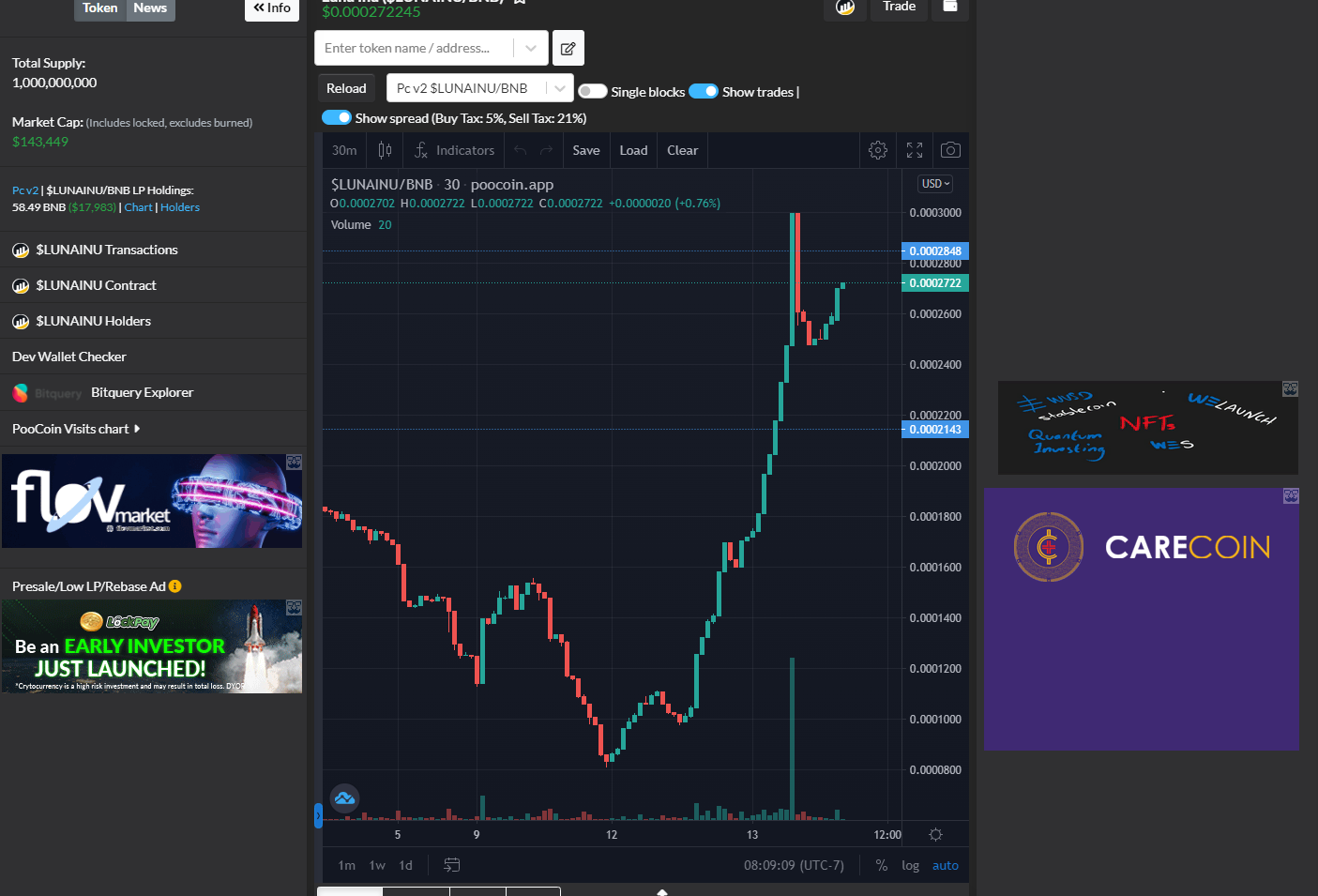
Task: Click the LockPay Early Investor ad banner
Action: (x=152, y=646)
